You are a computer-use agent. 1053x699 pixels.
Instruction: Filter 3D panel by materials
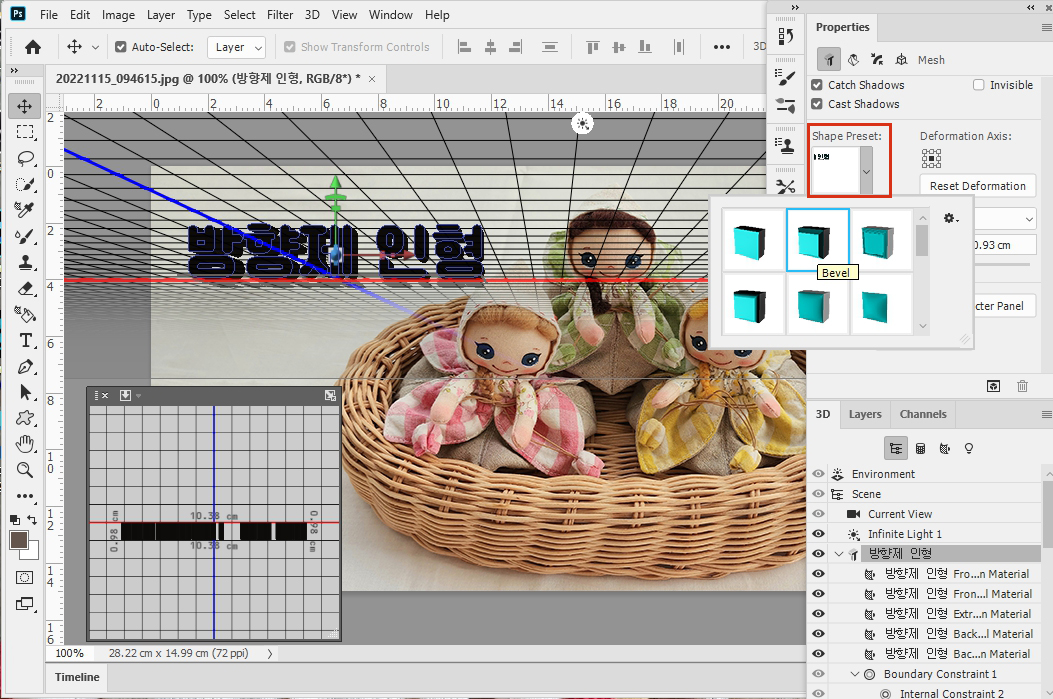(945, 449)
